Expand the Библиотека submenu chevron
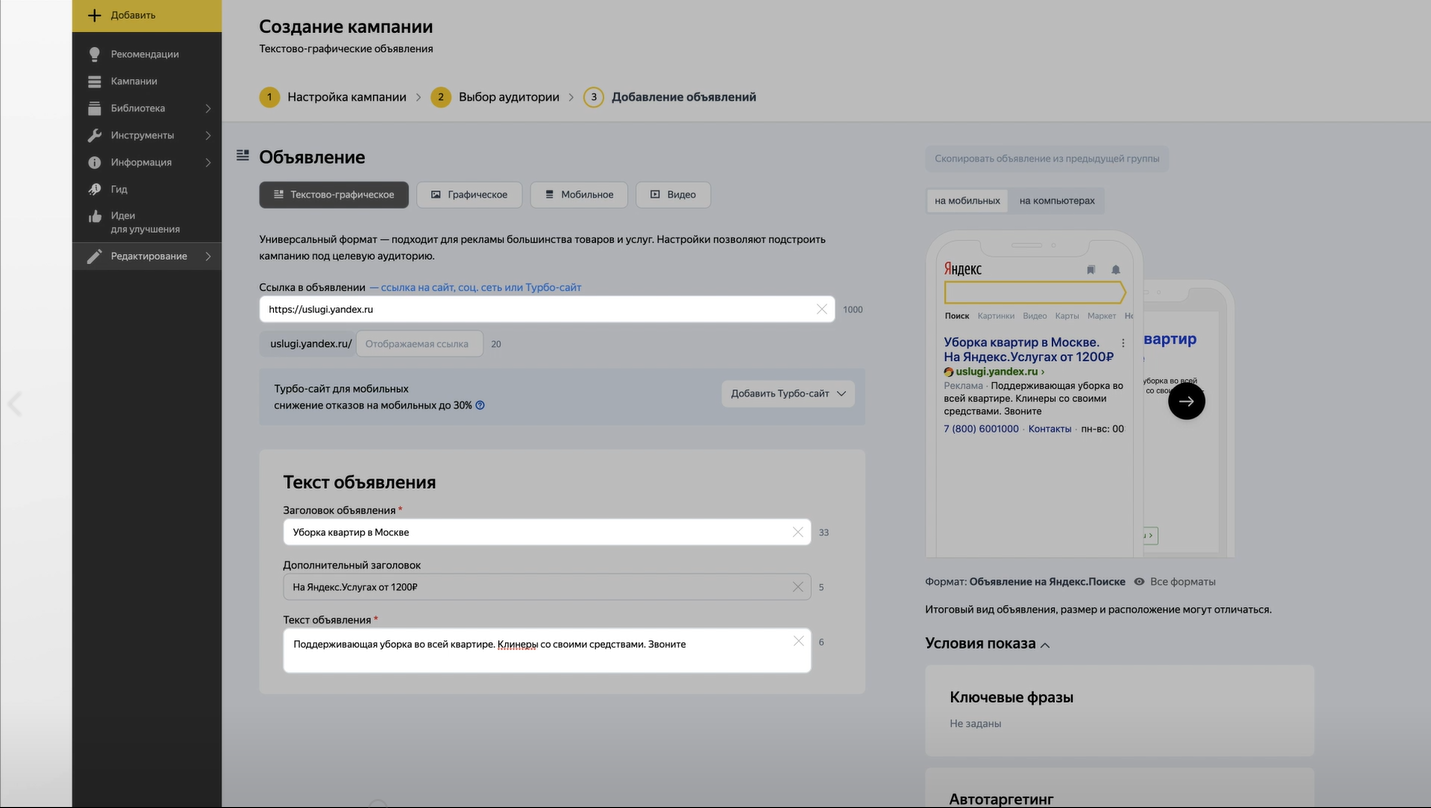Viewport: 1431px width, 808px height. coord(208,108)
